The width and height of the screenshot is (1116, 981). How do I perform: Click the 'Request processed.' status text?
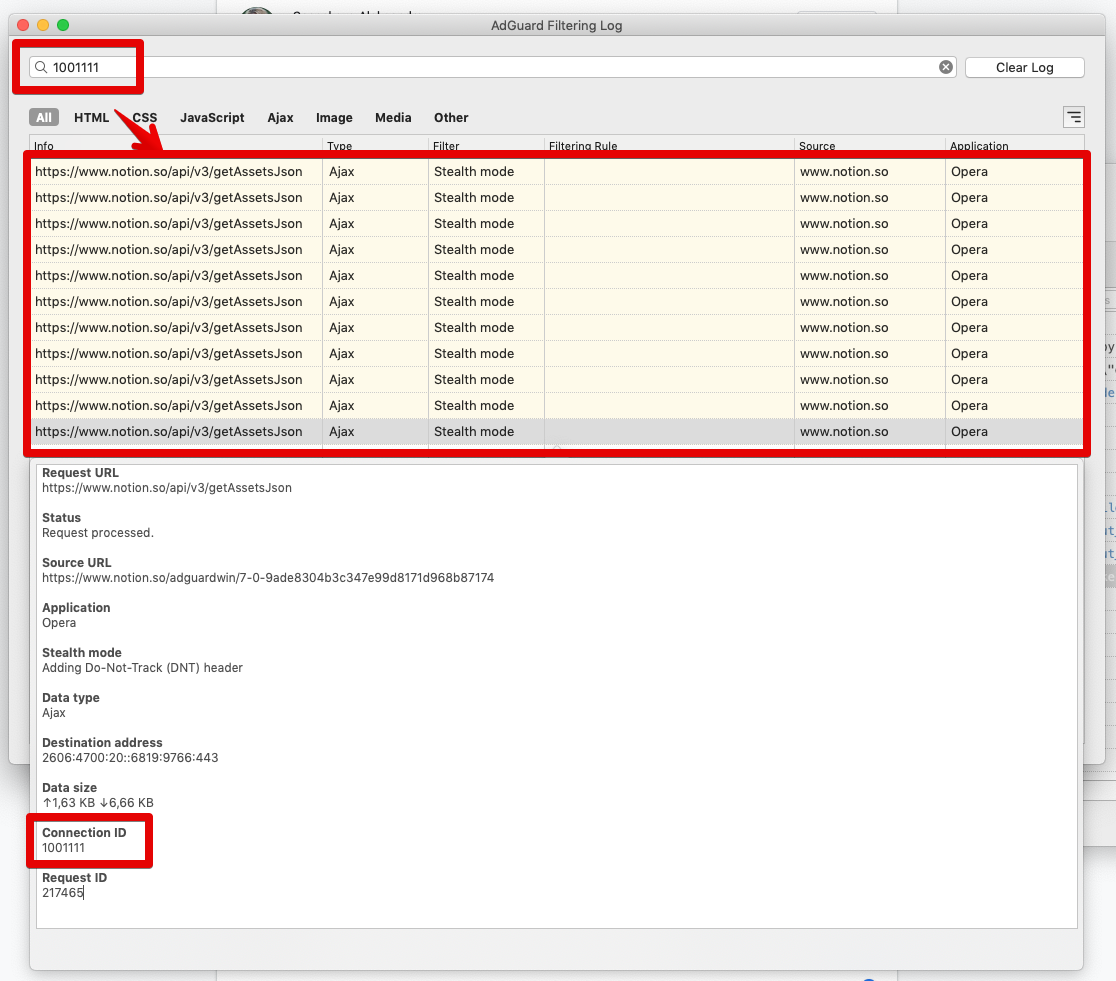[98, 533]
